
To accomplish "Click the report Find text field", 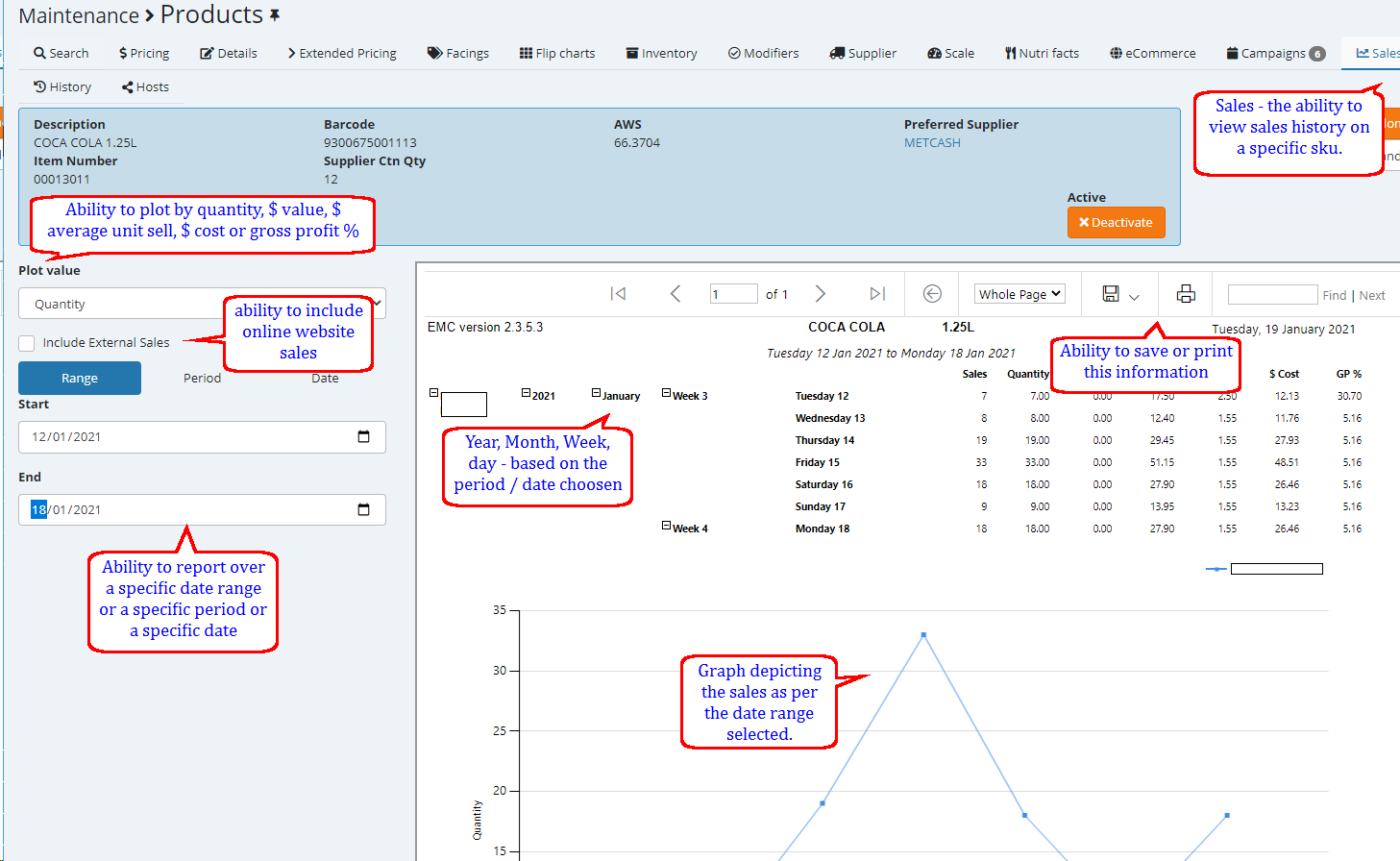I will click(1272, 294).
